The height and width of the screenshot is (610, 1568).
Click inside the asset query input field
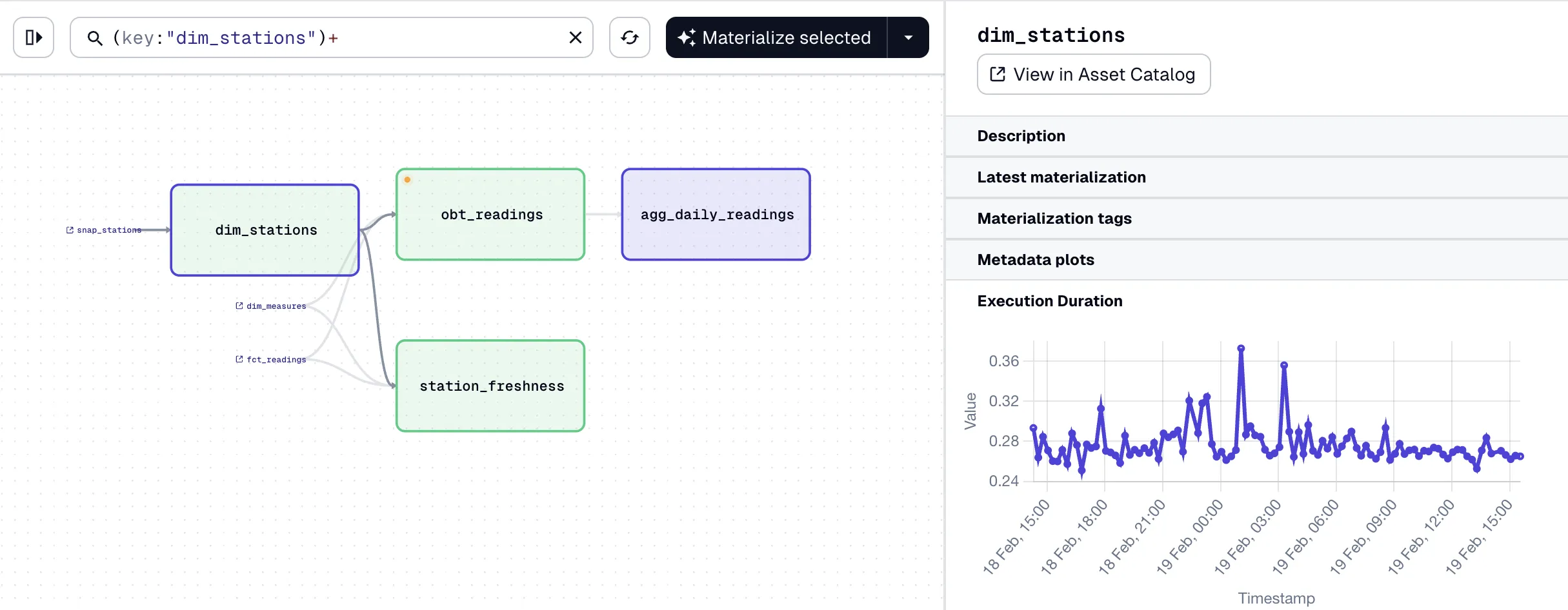click(x=439, y=38)
